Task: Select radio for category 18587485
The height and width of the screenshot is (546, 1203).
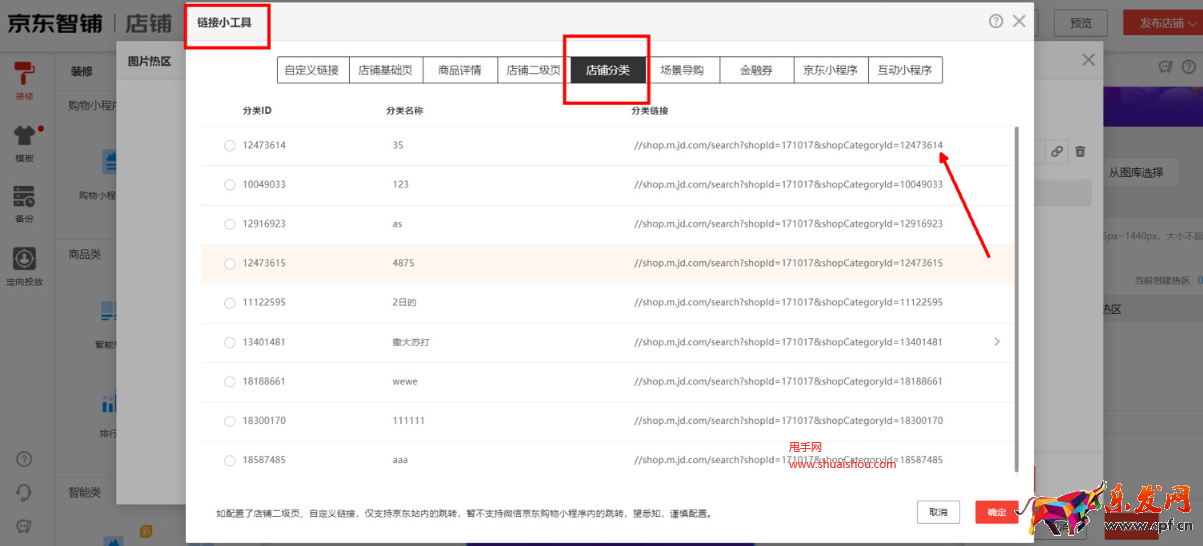Action: 229,460
